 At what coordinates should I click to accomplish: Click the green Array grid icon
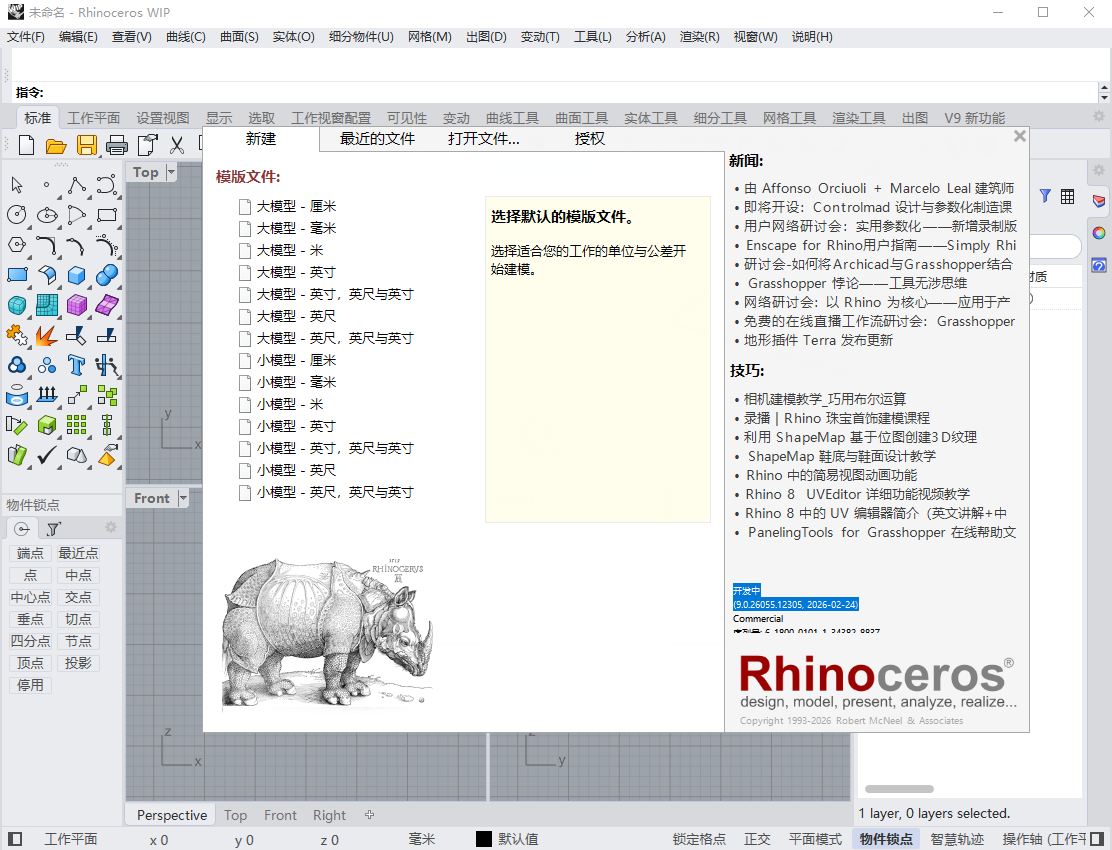tap(77, 425)
